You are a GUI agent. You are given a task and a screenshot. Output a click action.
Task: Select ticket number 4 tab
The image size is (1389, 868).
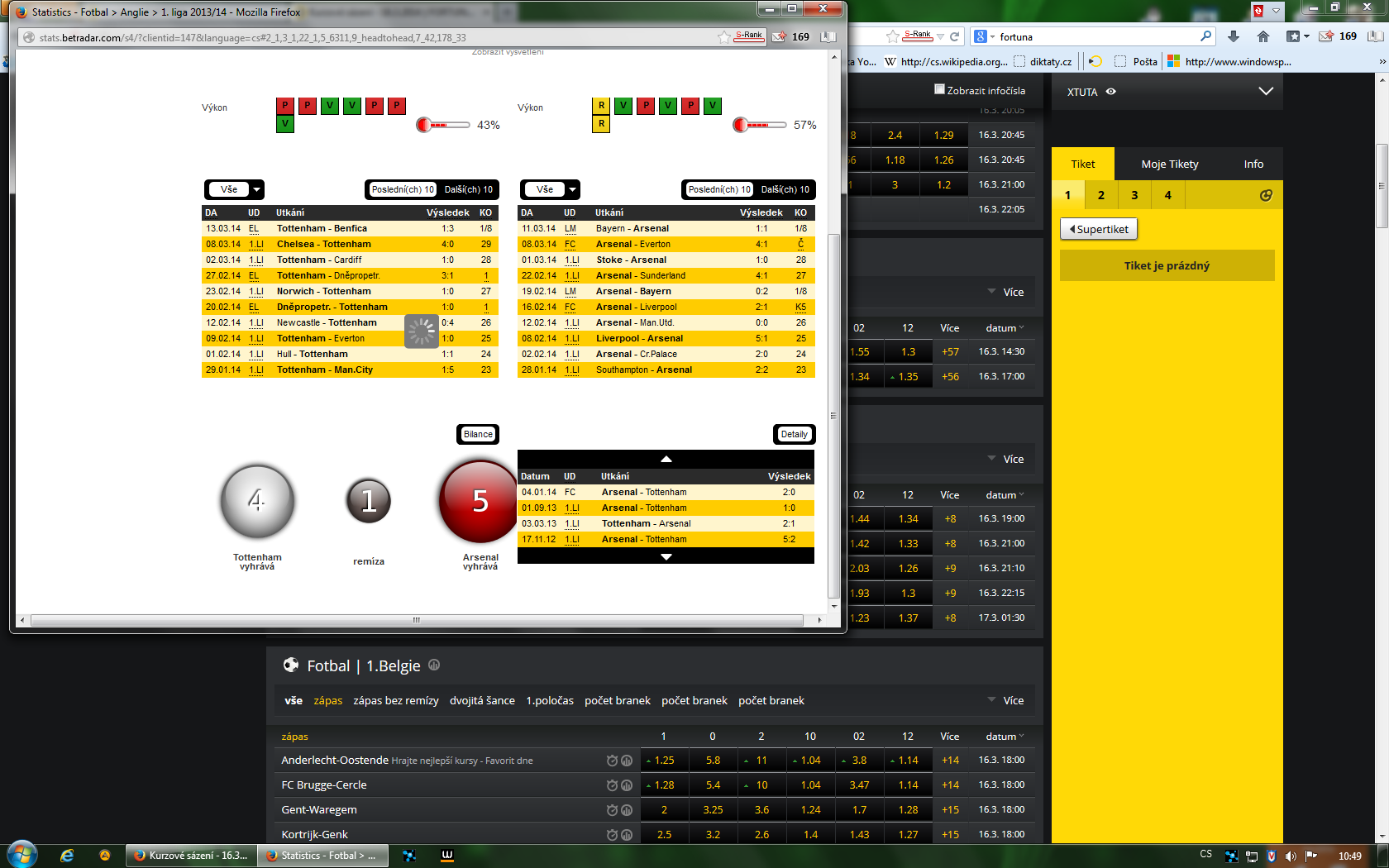[x=1168, y=195]
